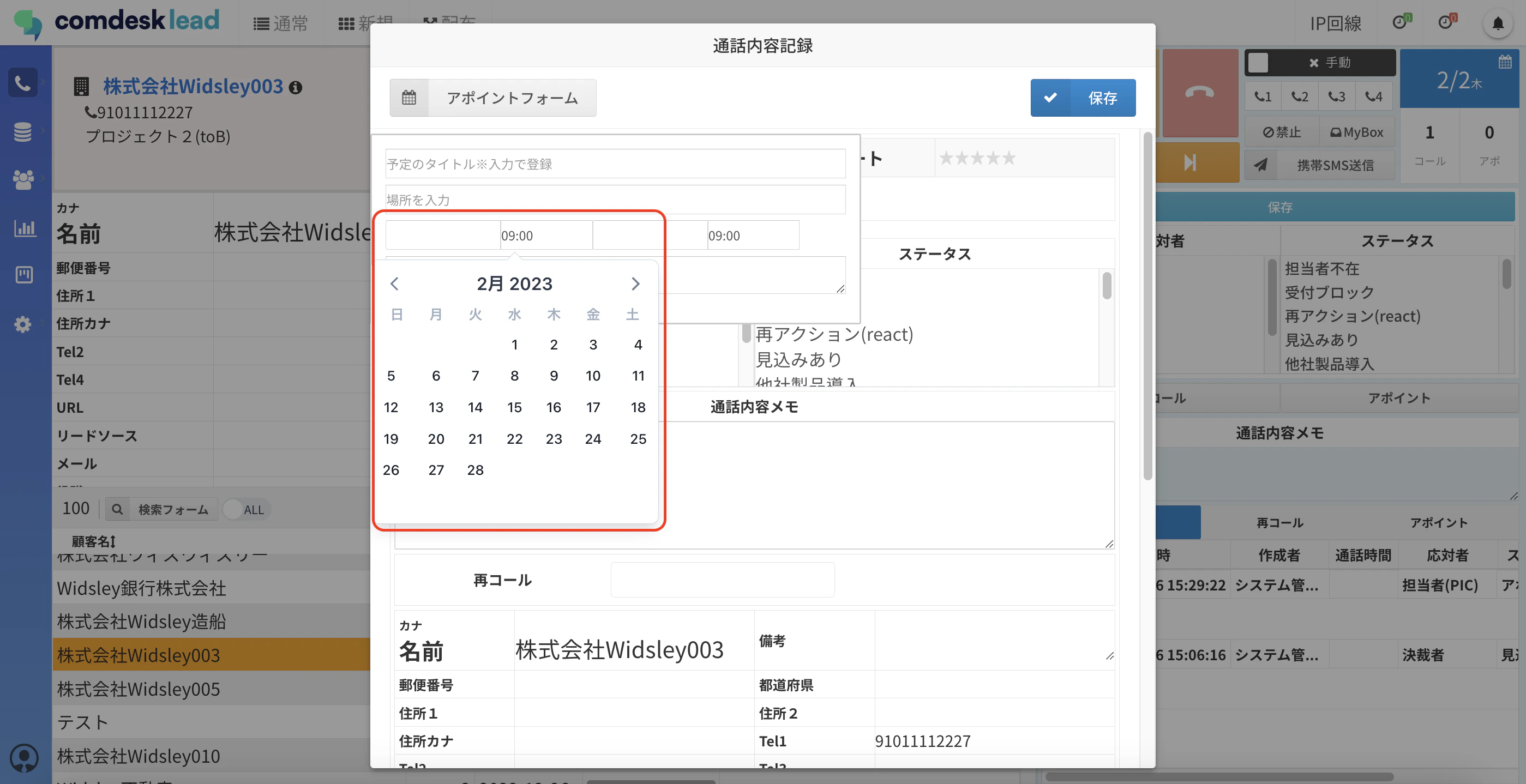Click the calendar icon beside 2/2木
This screenshot has width=1526, height=784.
(1505, 62)
